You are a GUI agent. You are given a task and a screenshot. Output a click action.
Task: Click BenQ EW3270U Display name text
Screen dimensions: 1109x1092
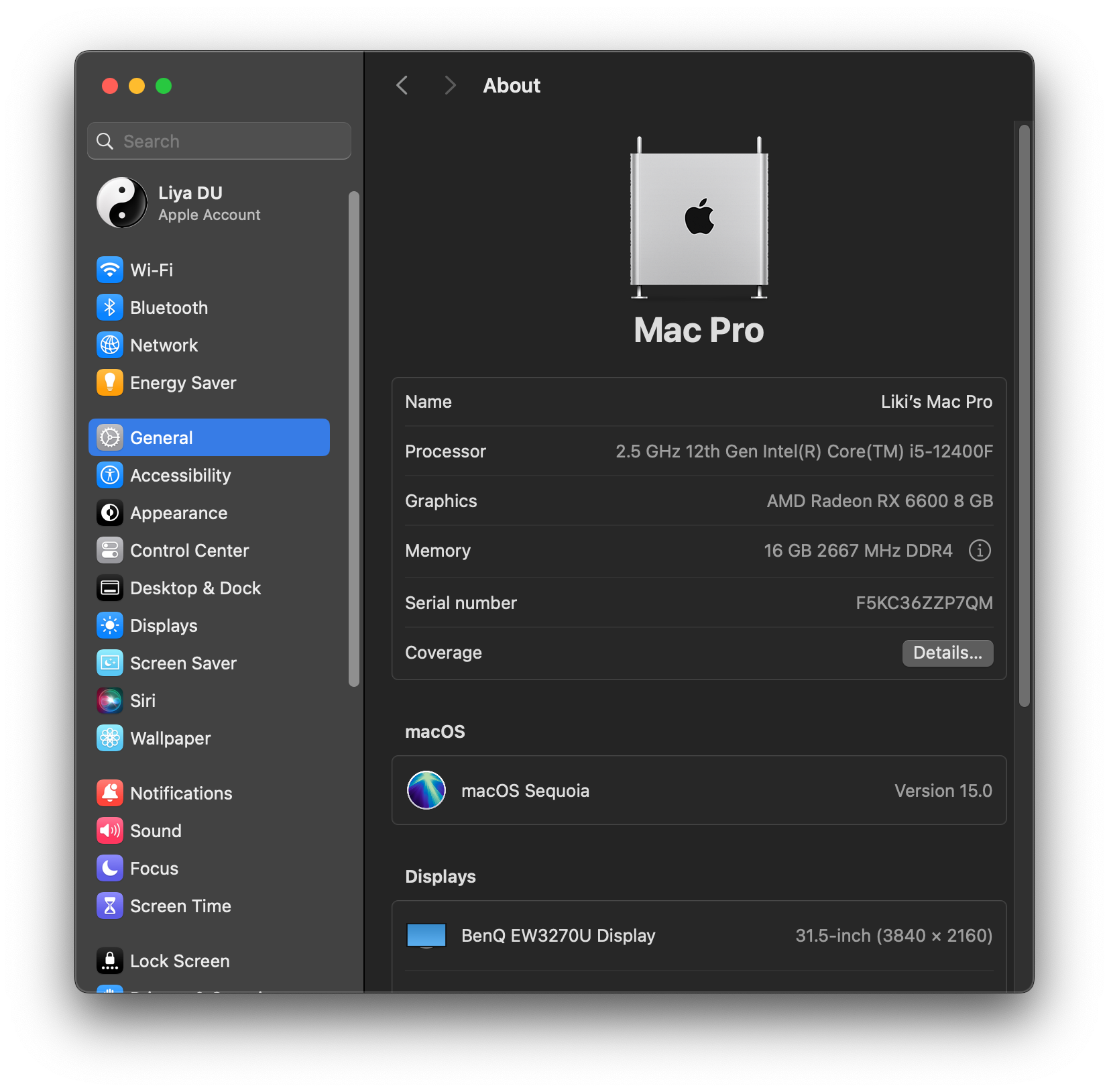point(558,936)
